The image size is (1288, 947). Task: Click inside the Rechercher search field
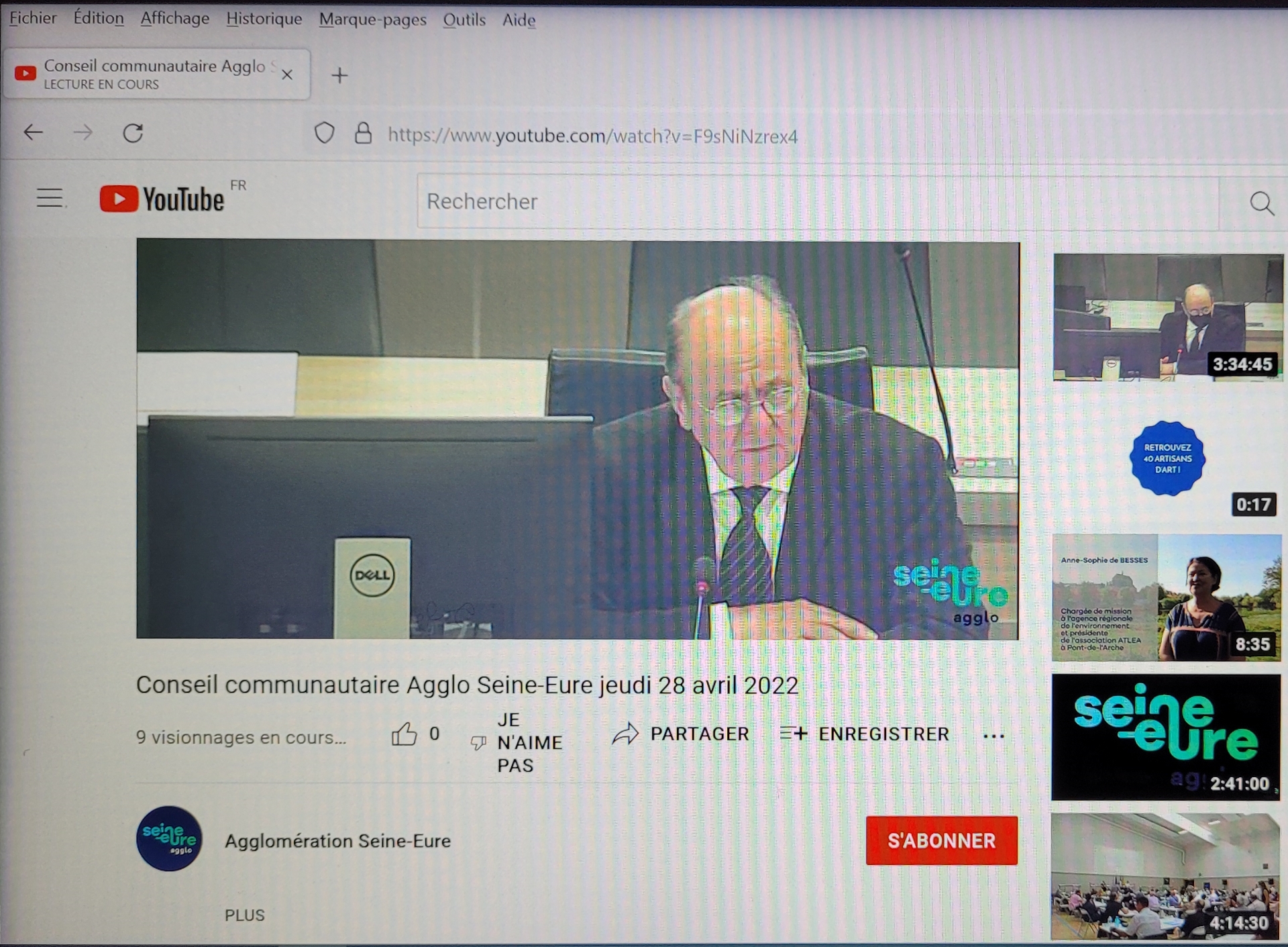pos(805,201)
